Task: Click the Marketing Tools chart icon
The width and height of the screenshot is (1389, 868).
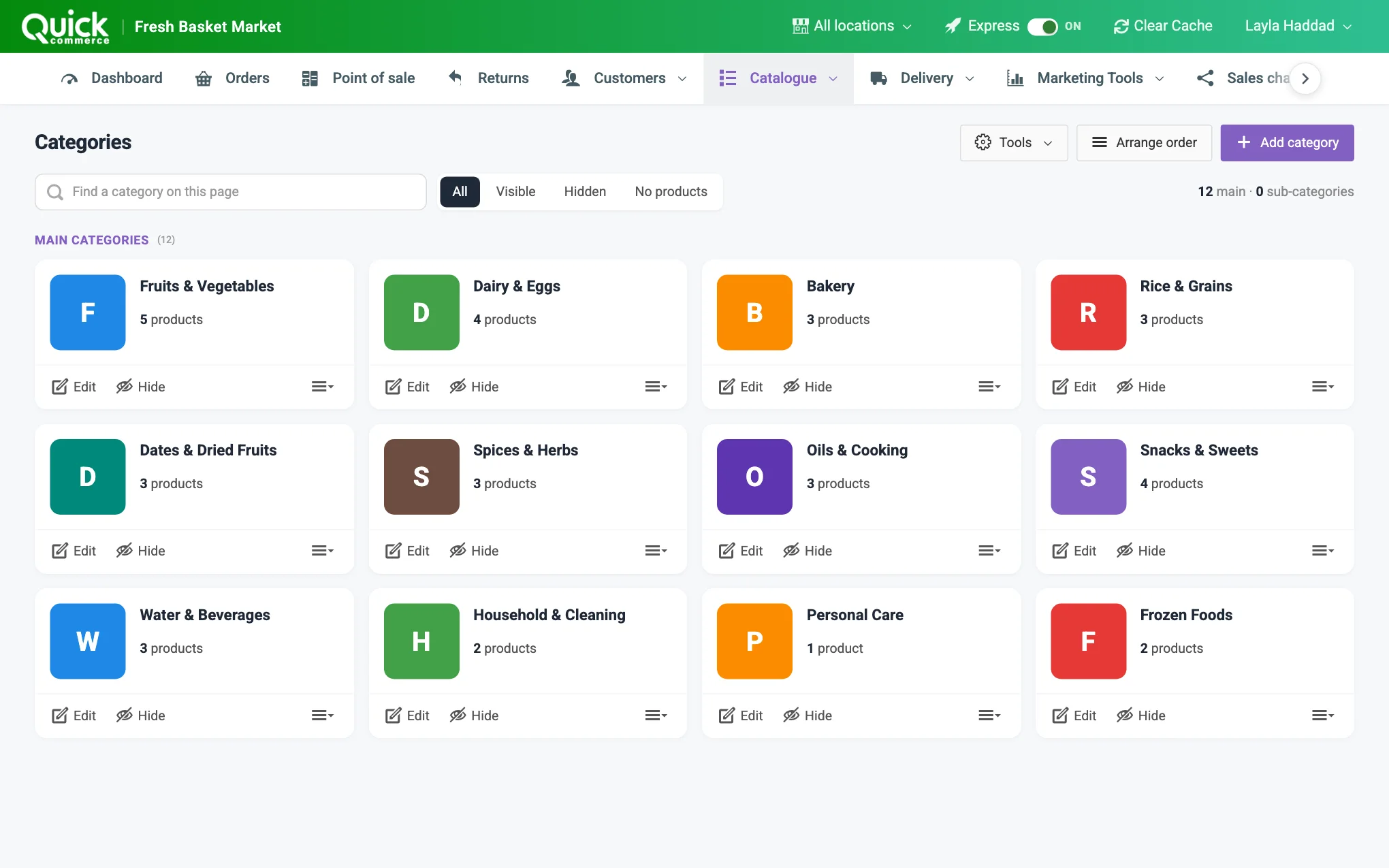Action: 1015,78
